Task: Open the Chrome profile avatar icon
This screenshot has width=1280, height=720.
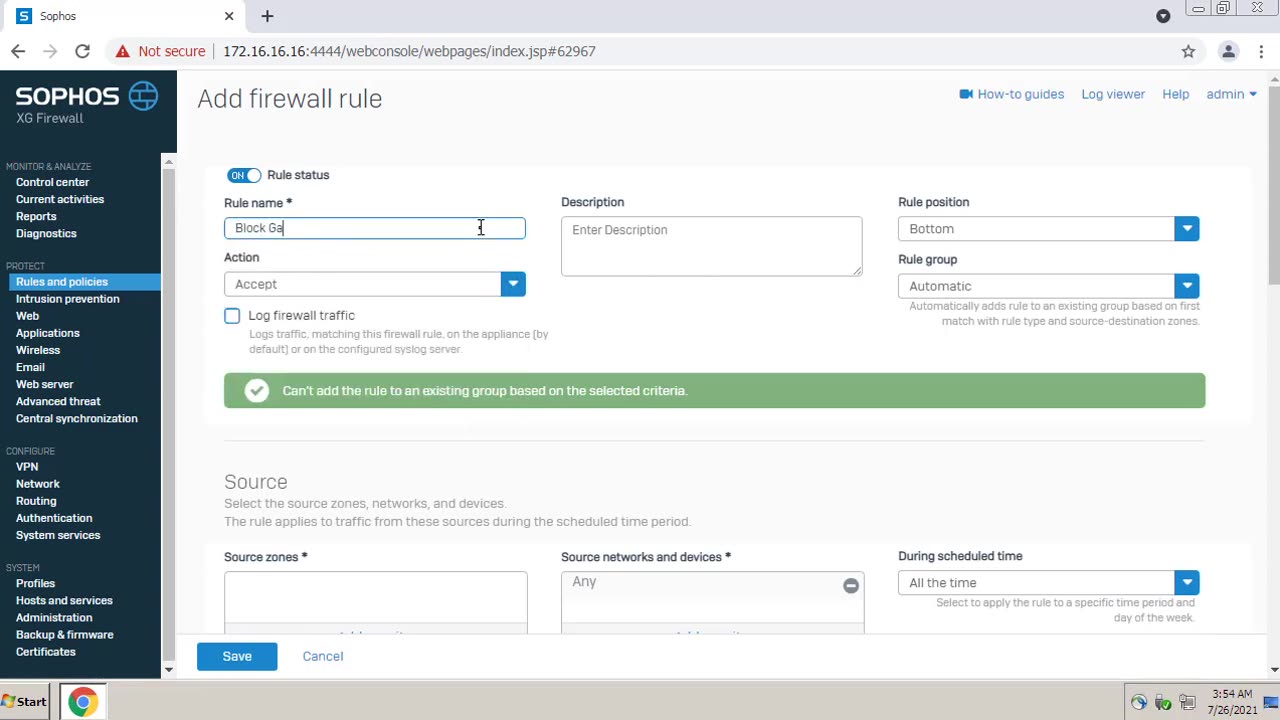Action: coord(1229,51)
